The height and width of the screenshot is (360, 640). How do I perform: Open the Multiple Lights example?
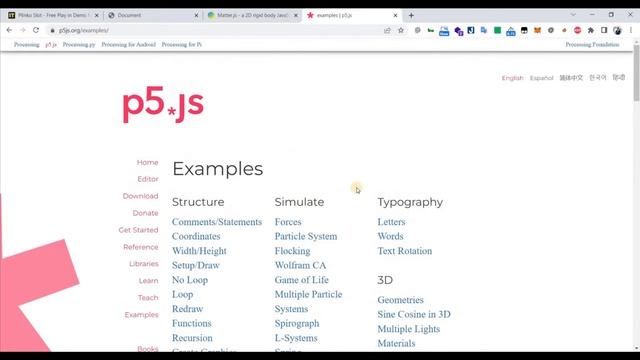pyautogui.click(x=409, y=329)
